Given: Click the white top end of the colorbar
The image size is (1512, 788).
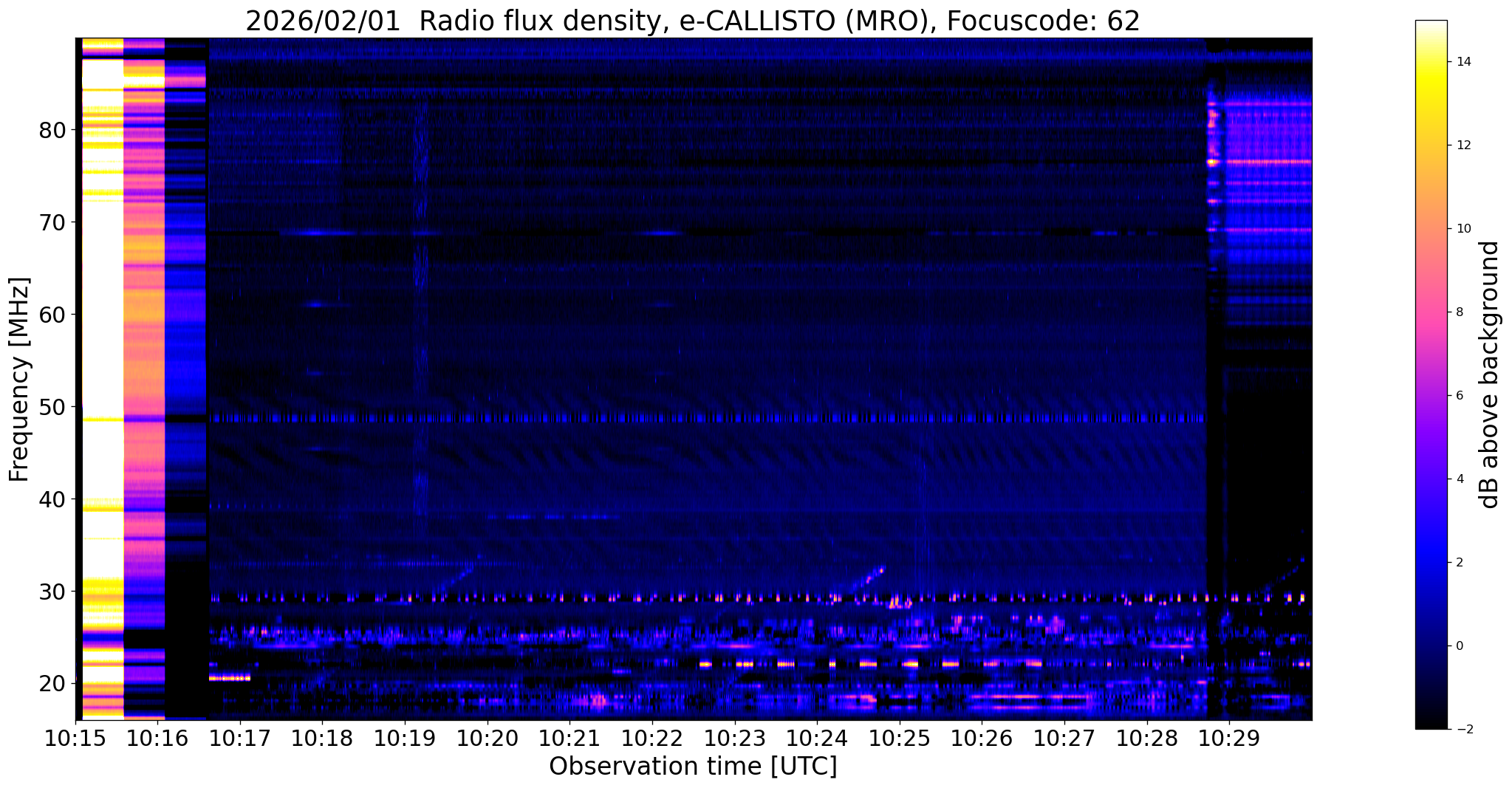Looking at the screenshot, I should click(x=1431, y=26).
